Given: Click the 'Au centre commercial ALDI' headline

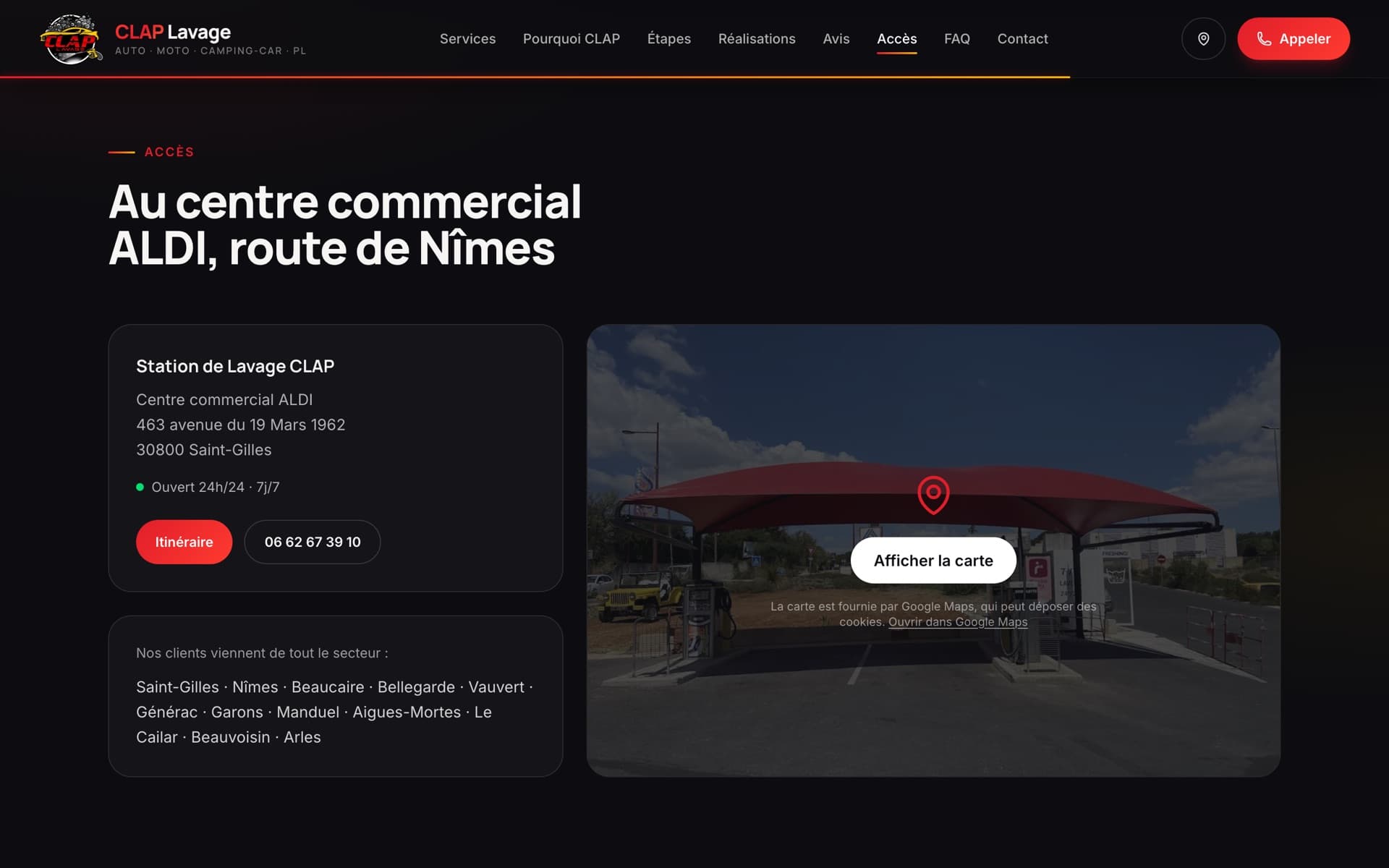Looking at the screenshot, I should (344, 224).
